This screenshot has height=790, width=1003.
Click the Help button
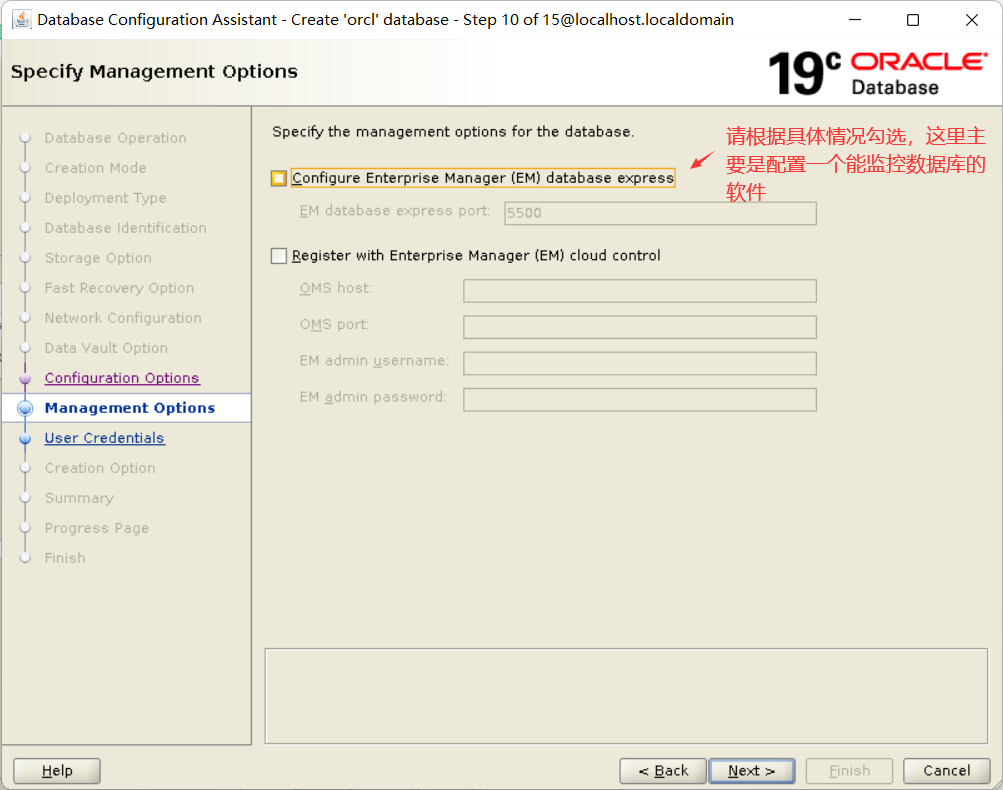click(57, 771)
